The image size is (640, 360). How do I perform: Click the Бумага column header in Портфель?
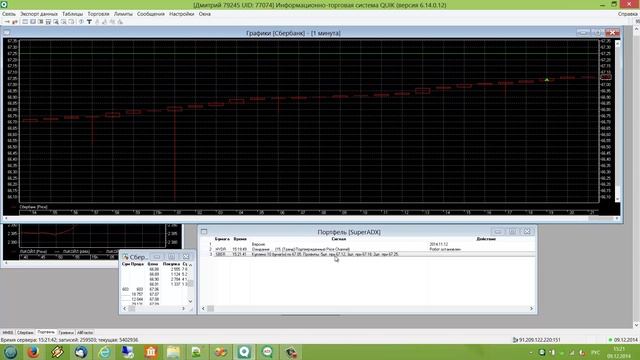[222, 239]
